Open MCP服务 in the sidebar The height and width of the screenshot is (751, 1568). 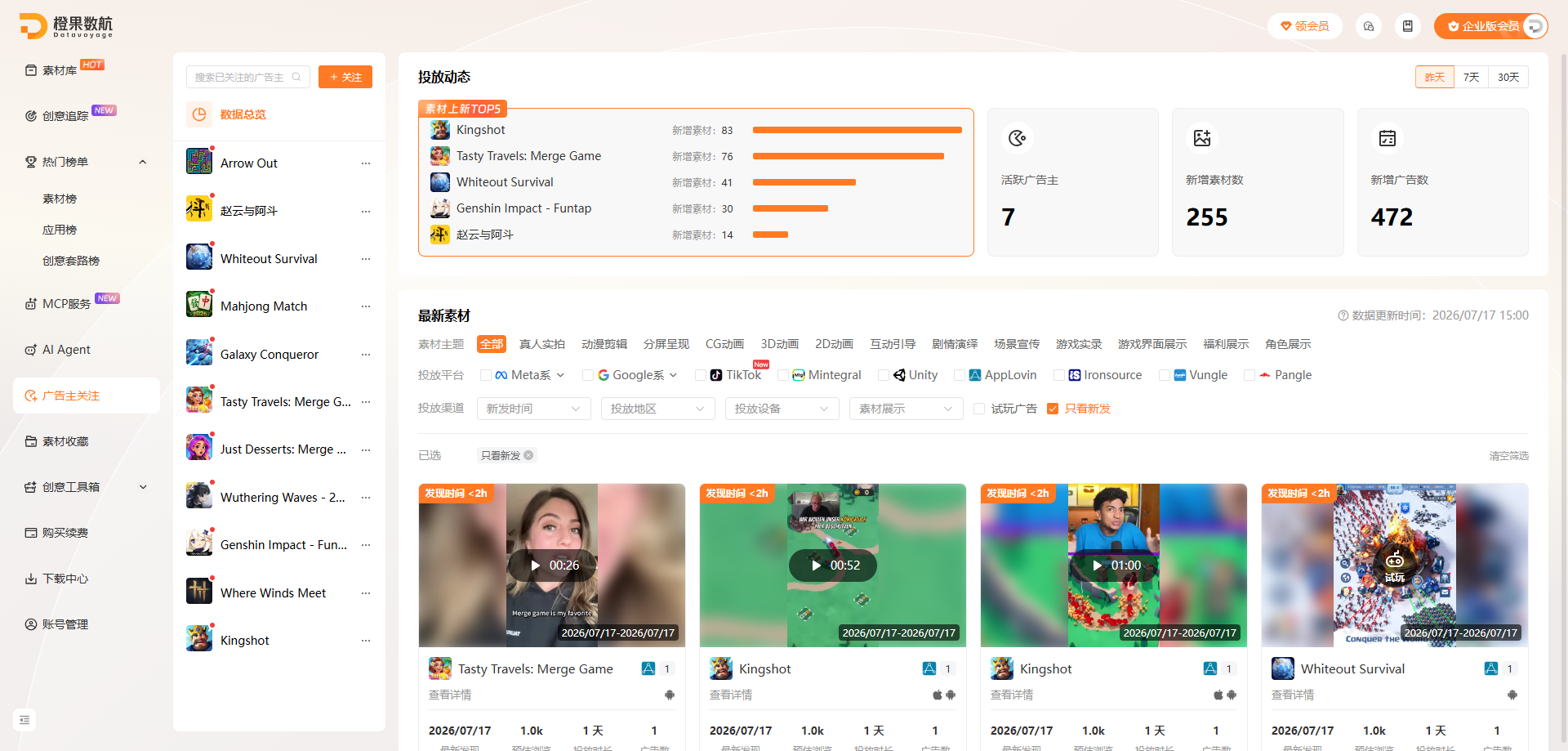point(66,304)
